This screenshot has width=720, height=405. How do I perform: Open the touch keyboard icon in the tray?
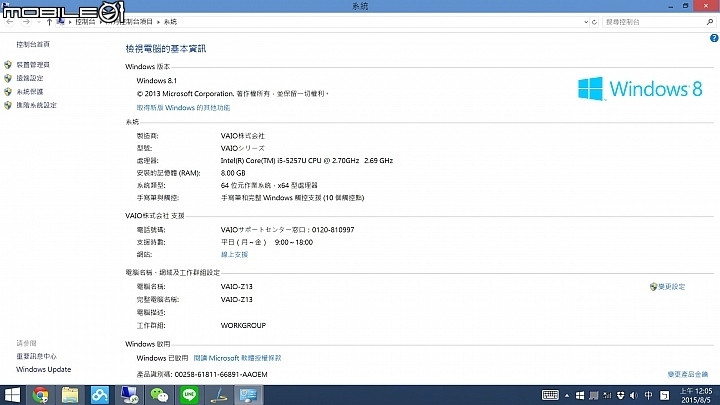pyautogui.click(x=550, y=395)
